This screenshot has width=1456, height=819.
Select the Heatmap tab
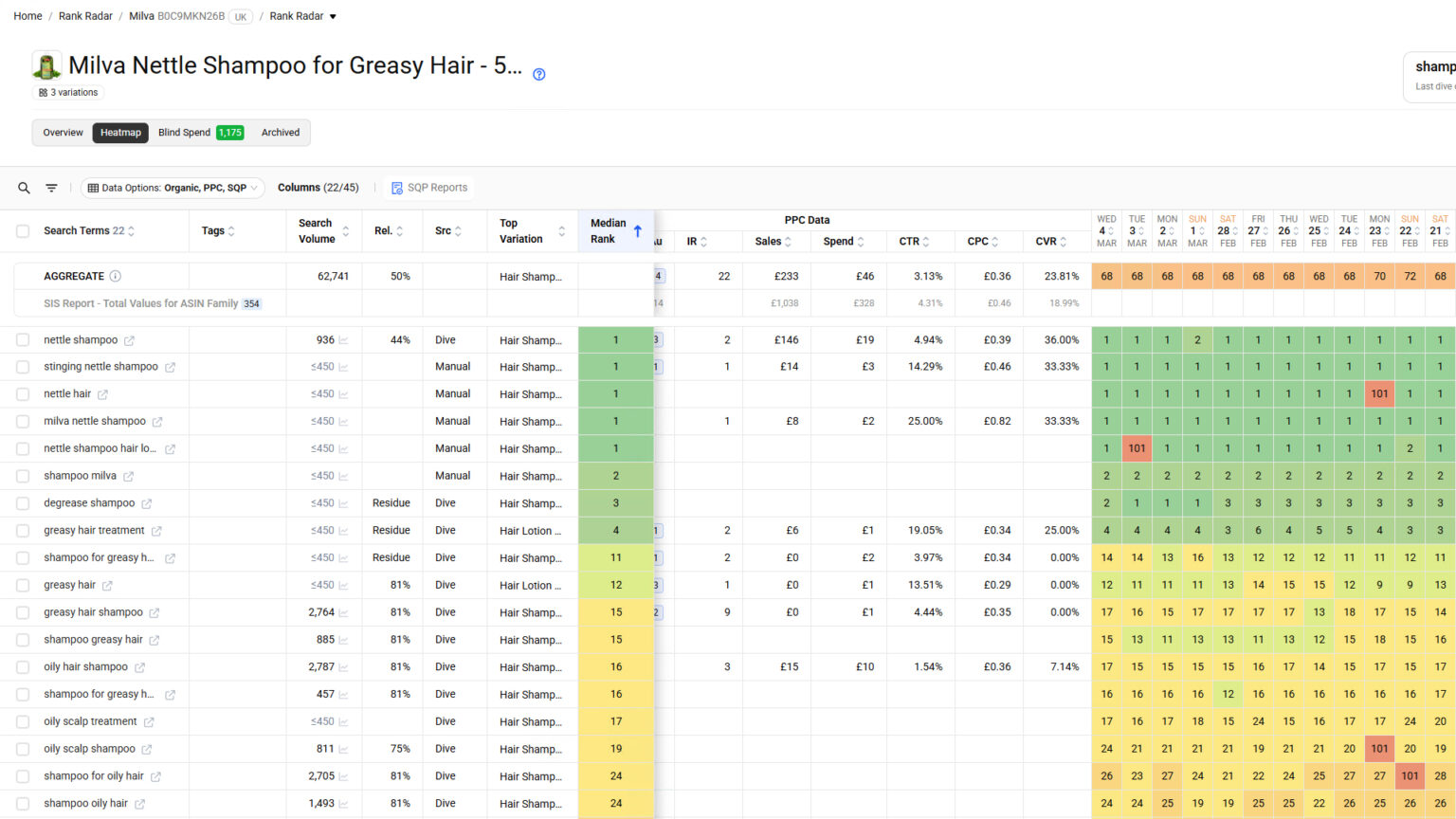[120, 133]
